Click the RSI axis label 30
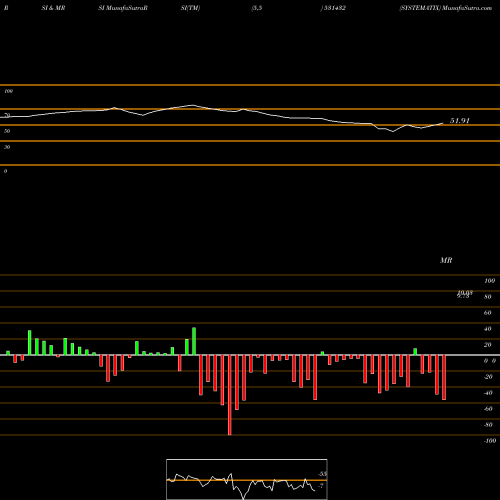This screenshot has width=500, height=500. pyautogui.click(x=7, y=147)
